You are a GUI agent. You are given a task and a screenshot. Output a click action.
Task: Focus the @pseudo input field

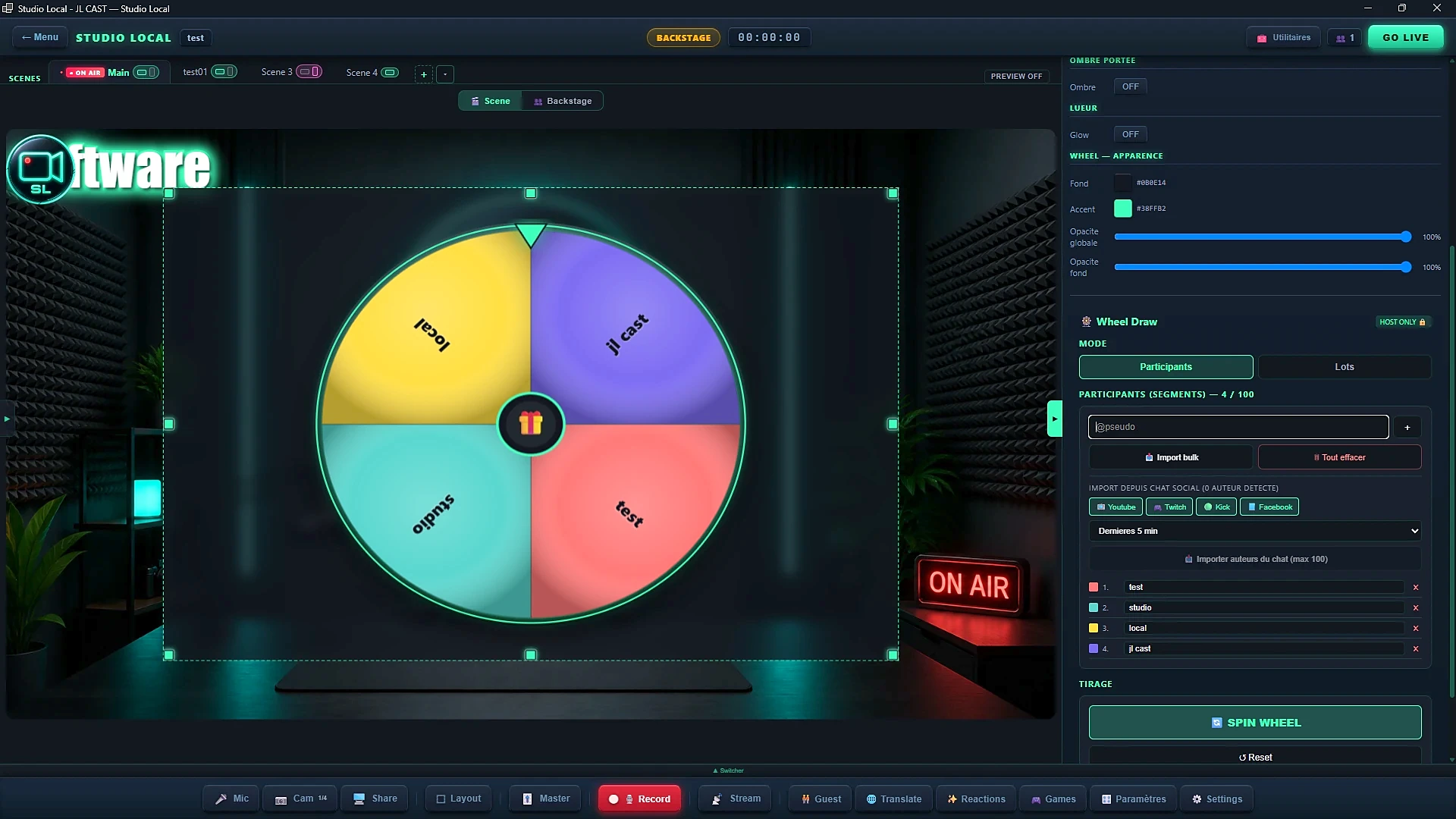[x=1238, y=427]
